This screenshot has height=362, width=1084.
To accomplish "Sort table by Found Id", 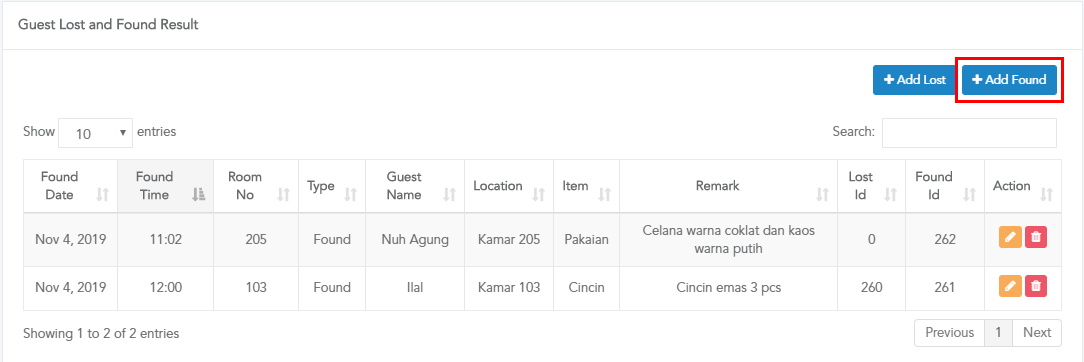I will [x=944, y=186].
